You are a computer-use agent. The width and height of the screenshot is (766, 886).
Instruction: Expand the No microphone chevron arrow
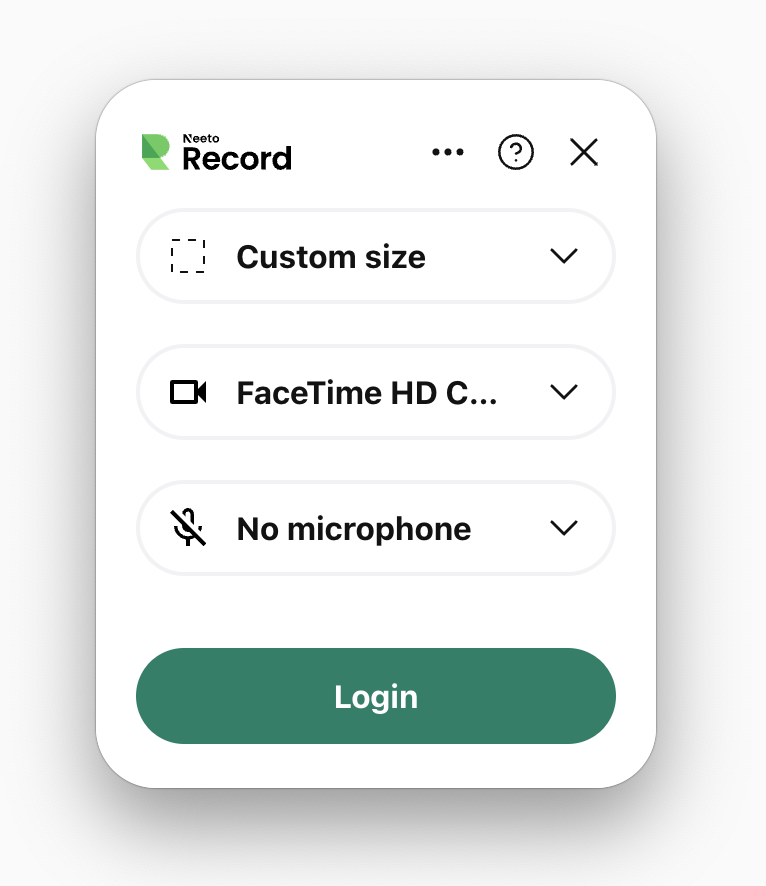[564, 528]
